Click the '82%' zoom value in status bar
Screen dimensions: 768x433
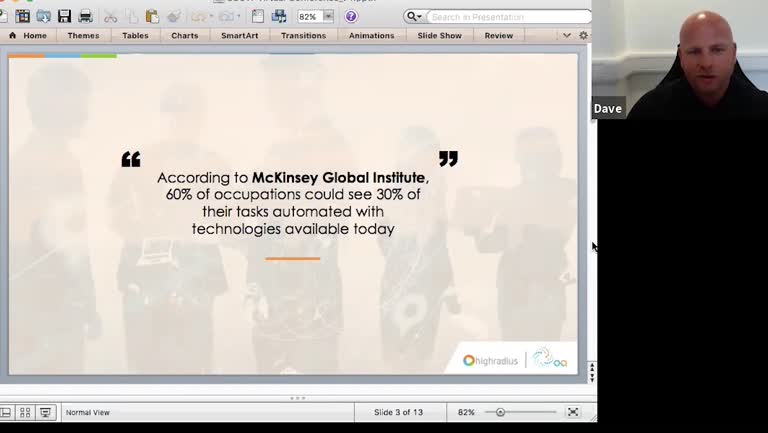466,412
